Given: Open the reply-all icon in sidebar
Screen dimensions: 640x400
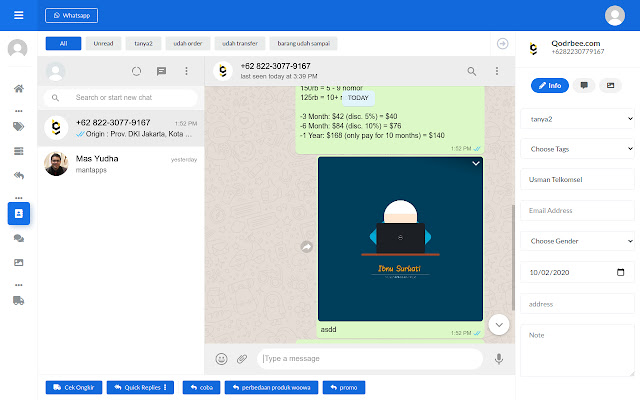Looking at the screenshot, I should pyautogui.click(x=18, y=176).
